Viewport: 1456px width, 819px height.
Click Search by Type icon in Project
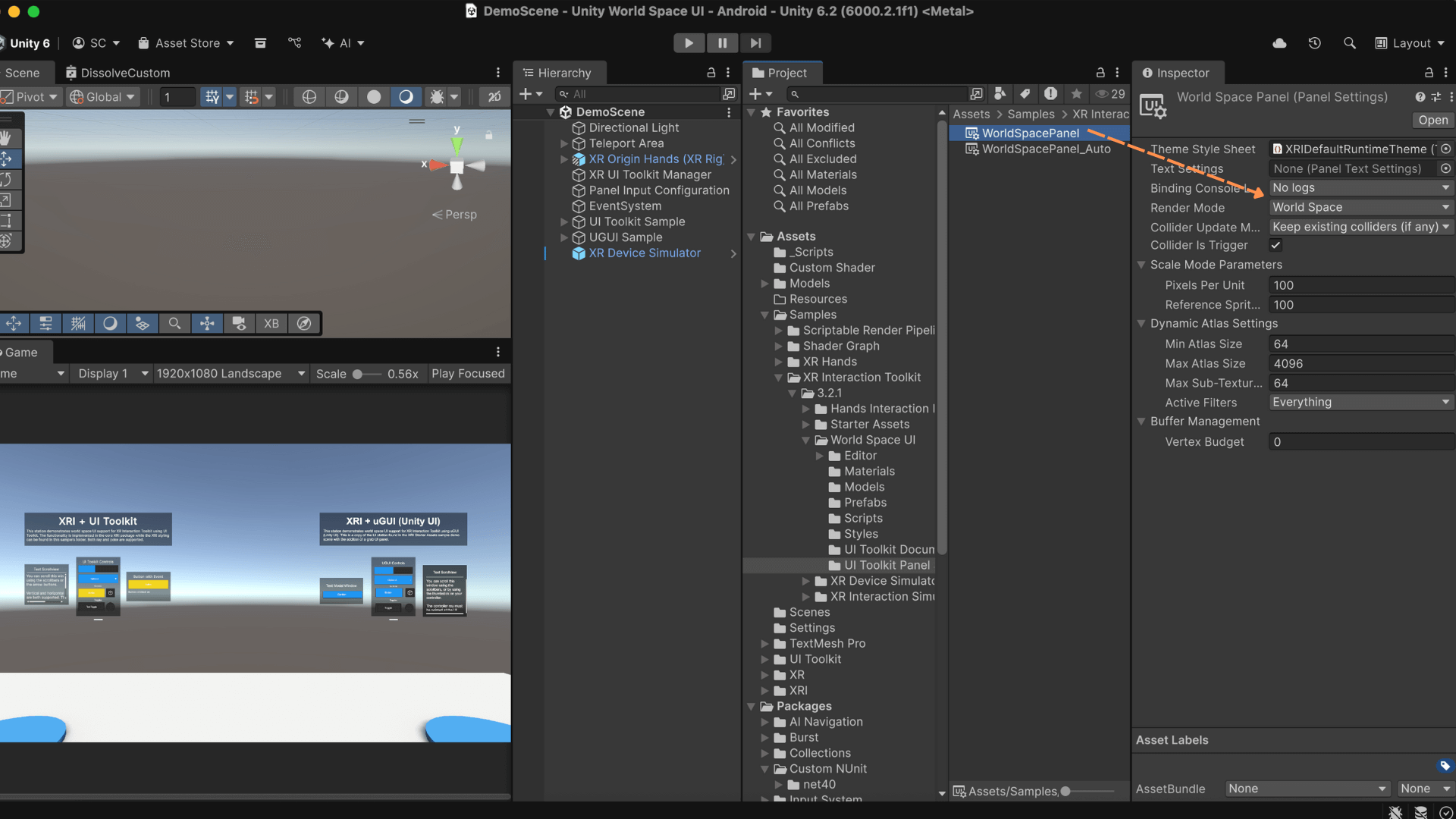[x=1000, y=93]
